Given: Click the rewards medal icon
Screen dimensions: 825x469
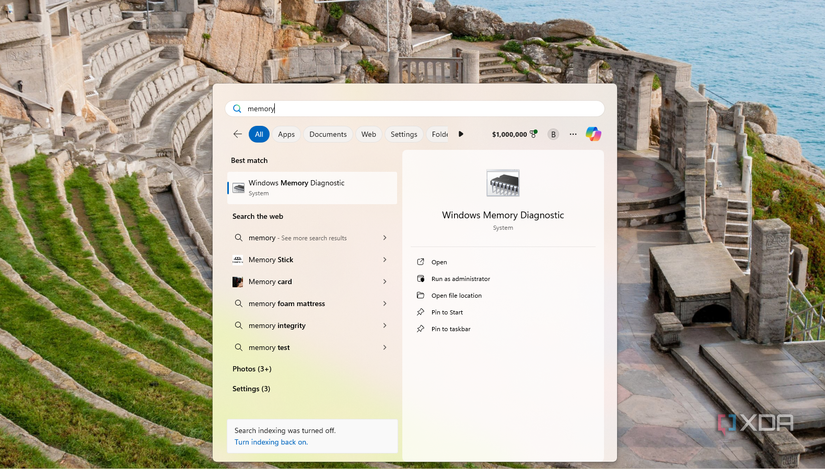Looking at the screenshot, I should (x=533, y=134).
